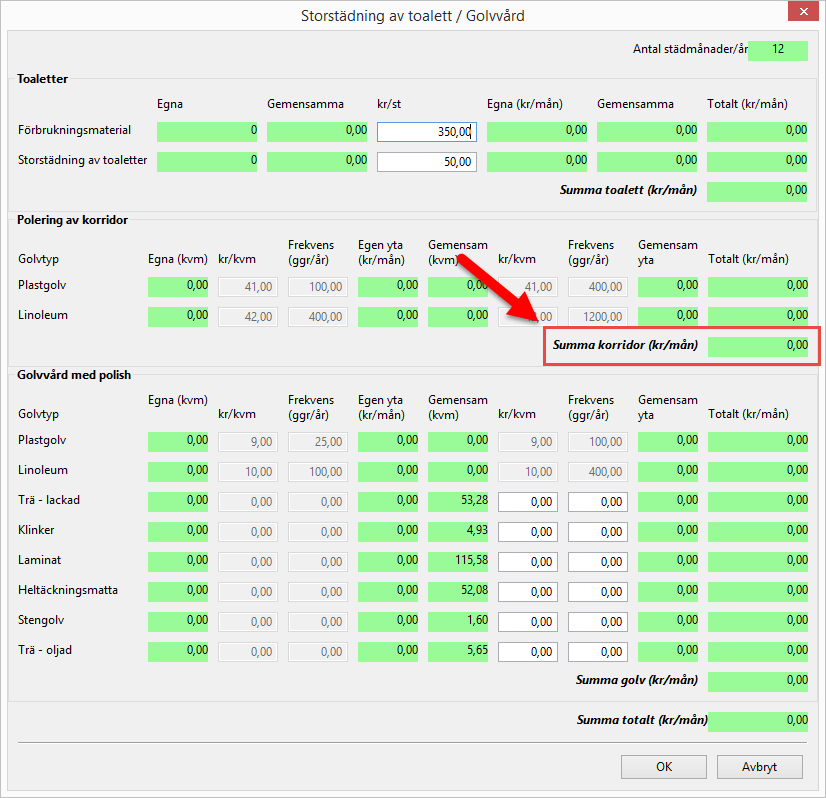The width and height of the screenshot is (826, 798).
Task: Select the Storstädning av toaletter kr/st field
Action: tap(427, 162)
